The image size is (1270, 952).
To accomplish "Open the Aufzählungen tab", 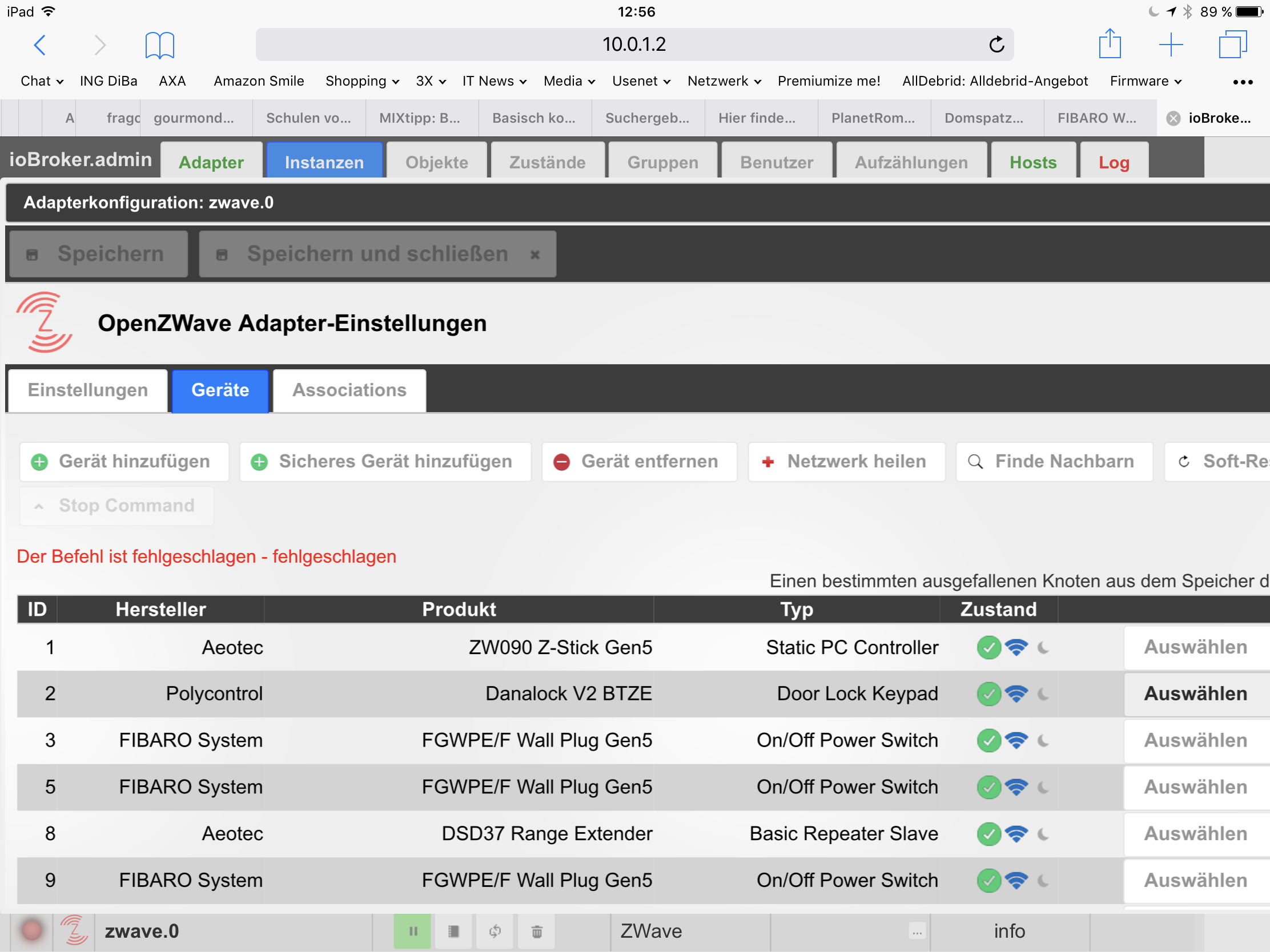I will (x=911, y=162).
